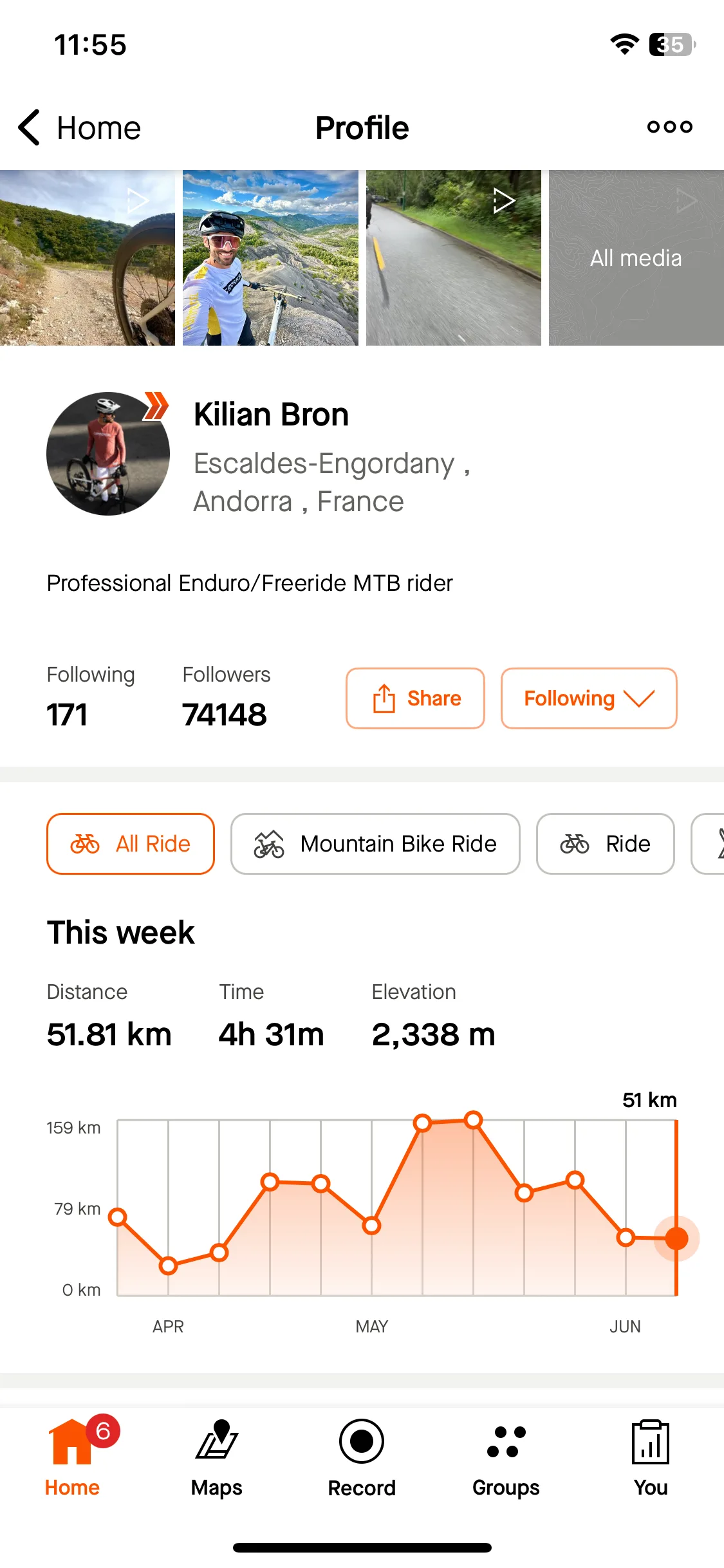Open the Groups tab icon
The image size is (724, 1568).
click(x=506, y=1441)
